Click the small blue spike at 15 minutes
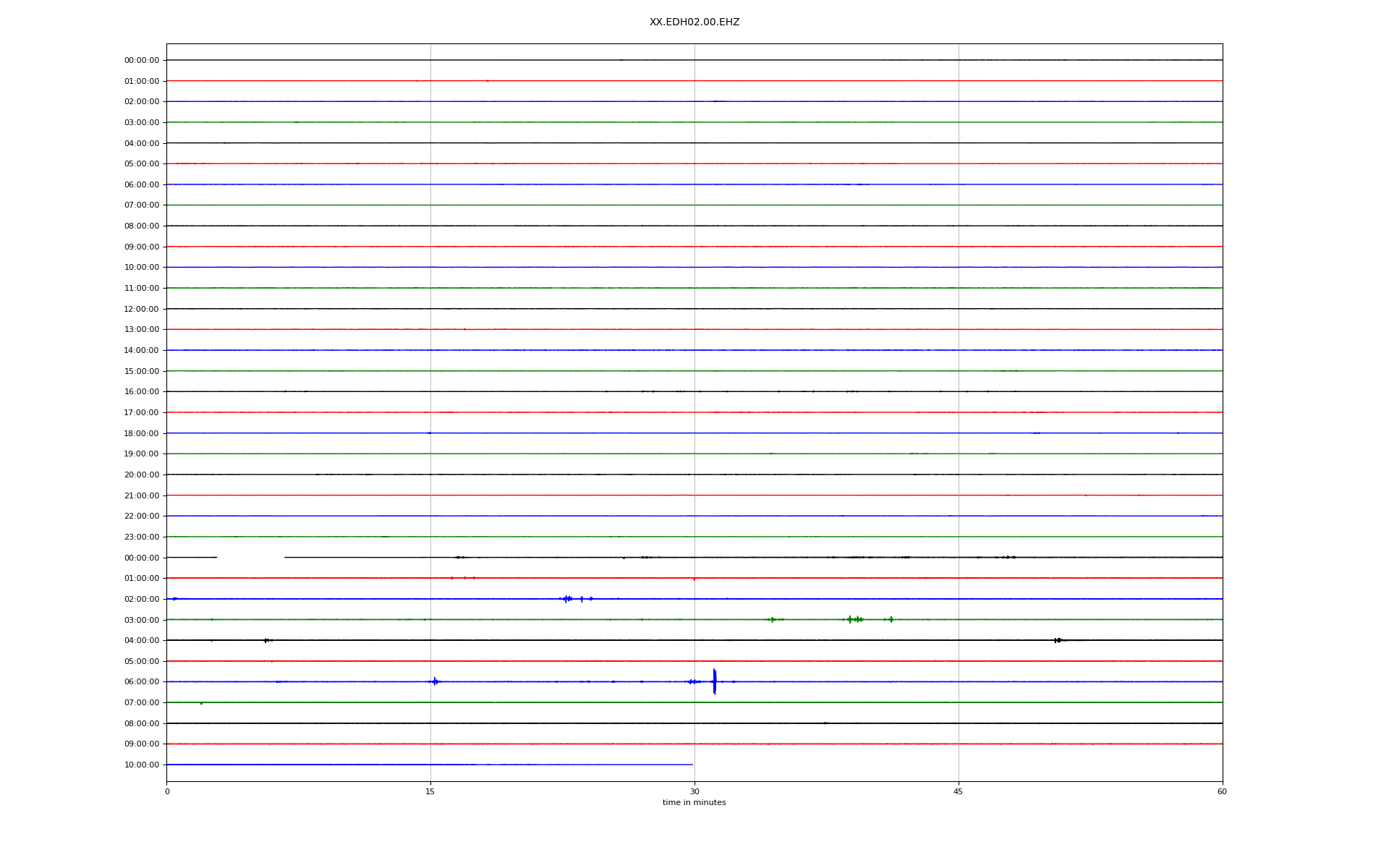Screen dimensions: 1389x868 pos(435,681)
